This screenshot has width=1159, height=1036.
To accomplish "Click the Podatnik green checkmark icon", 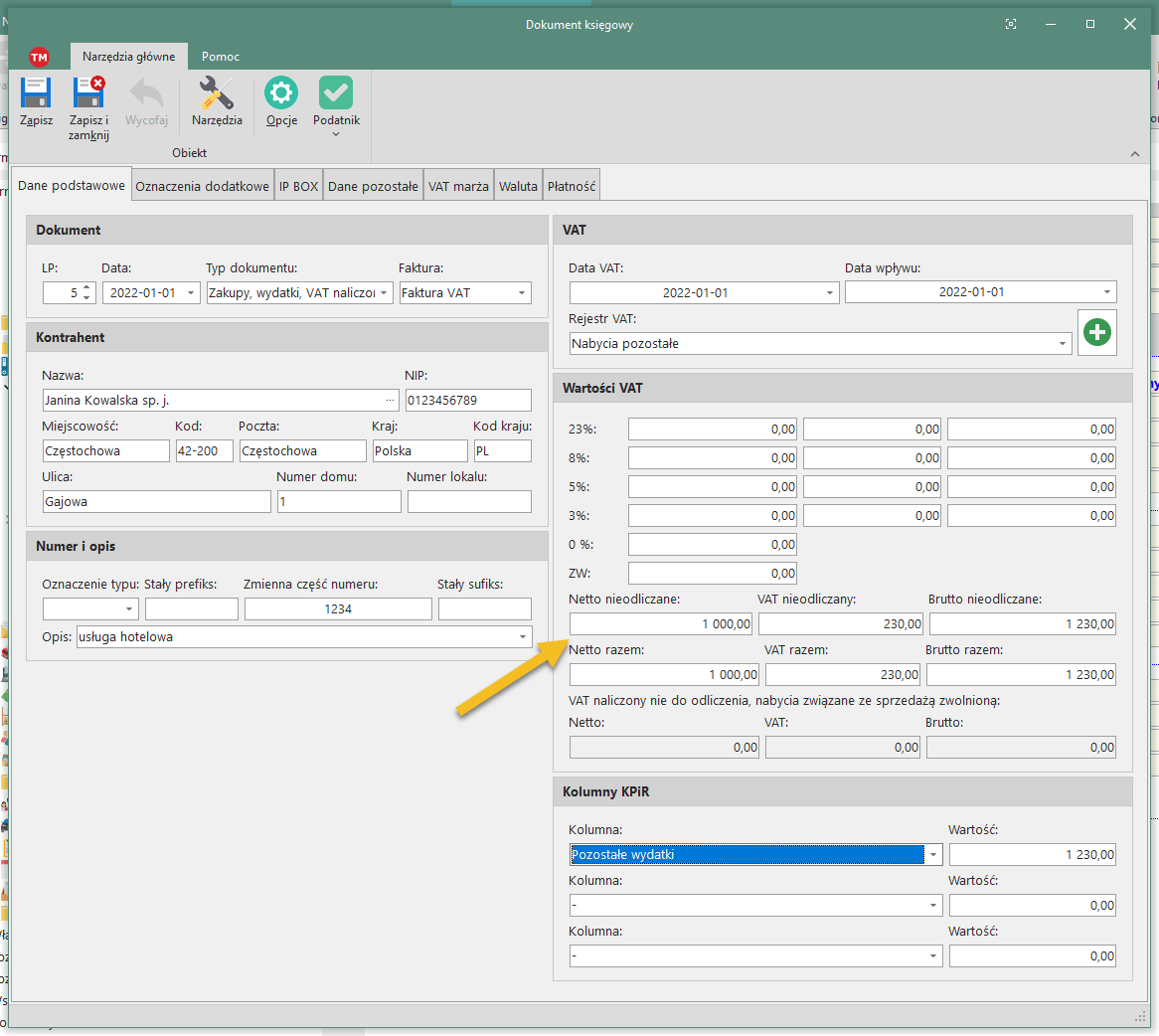I will click(x=336, y=94).
